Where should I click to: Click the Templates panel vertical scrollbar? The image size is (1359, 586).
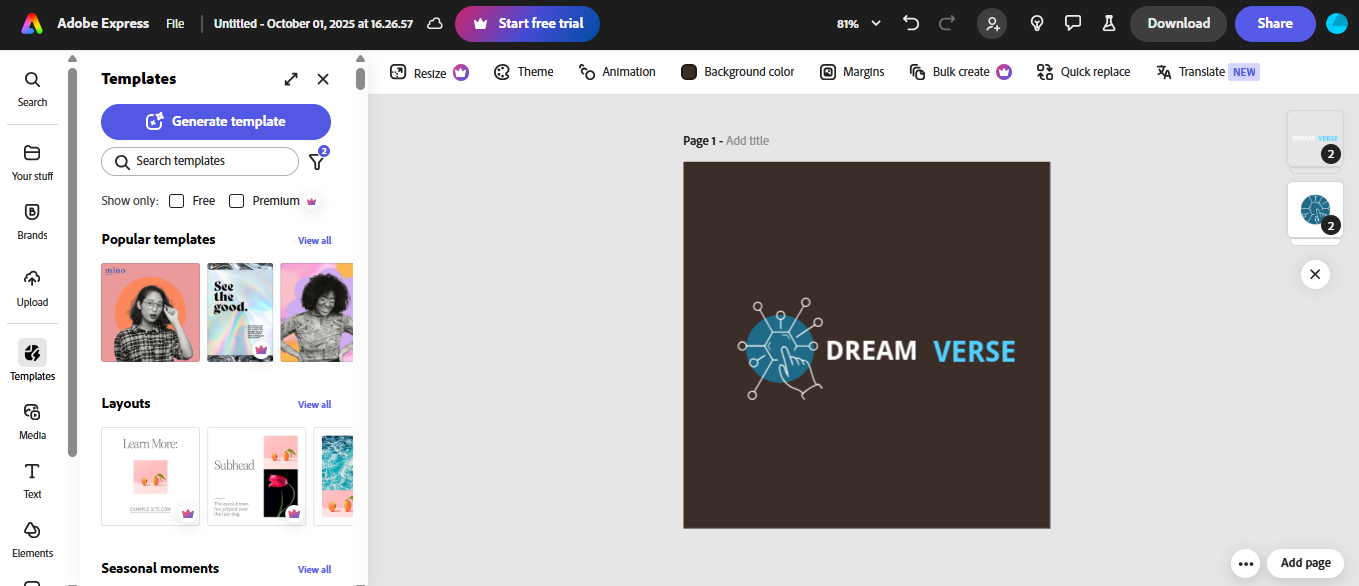(360, 79)
